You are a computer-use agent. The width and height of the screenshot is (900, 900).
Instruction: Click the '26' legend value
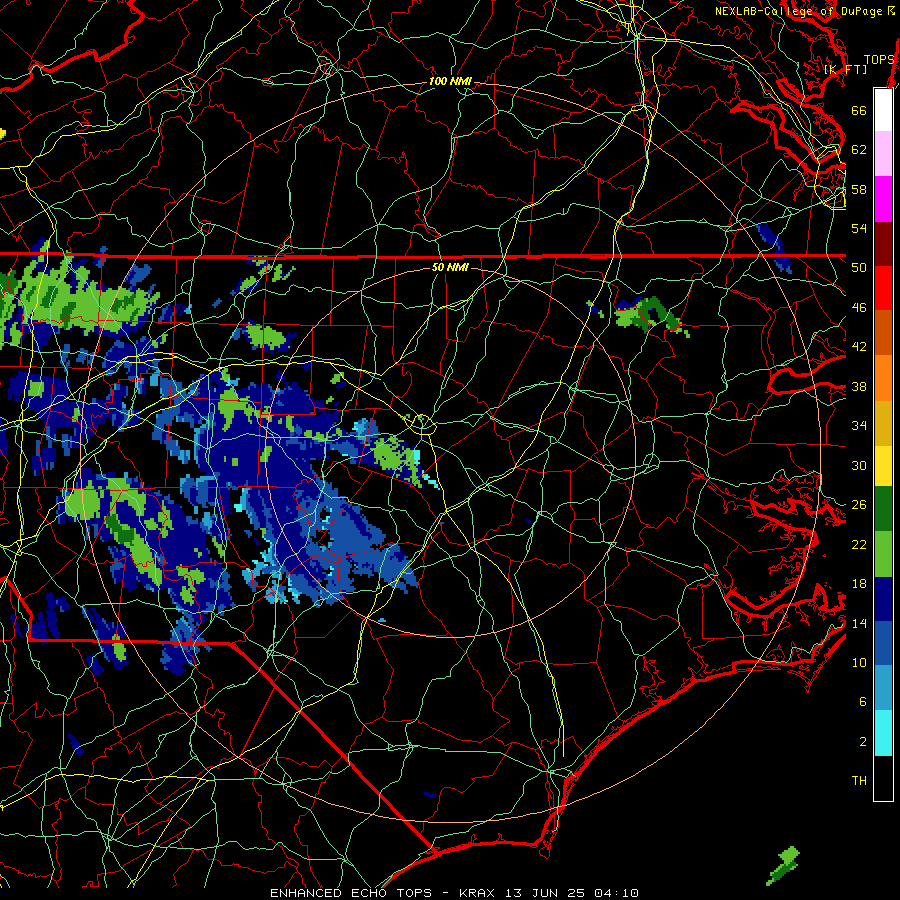859,505
